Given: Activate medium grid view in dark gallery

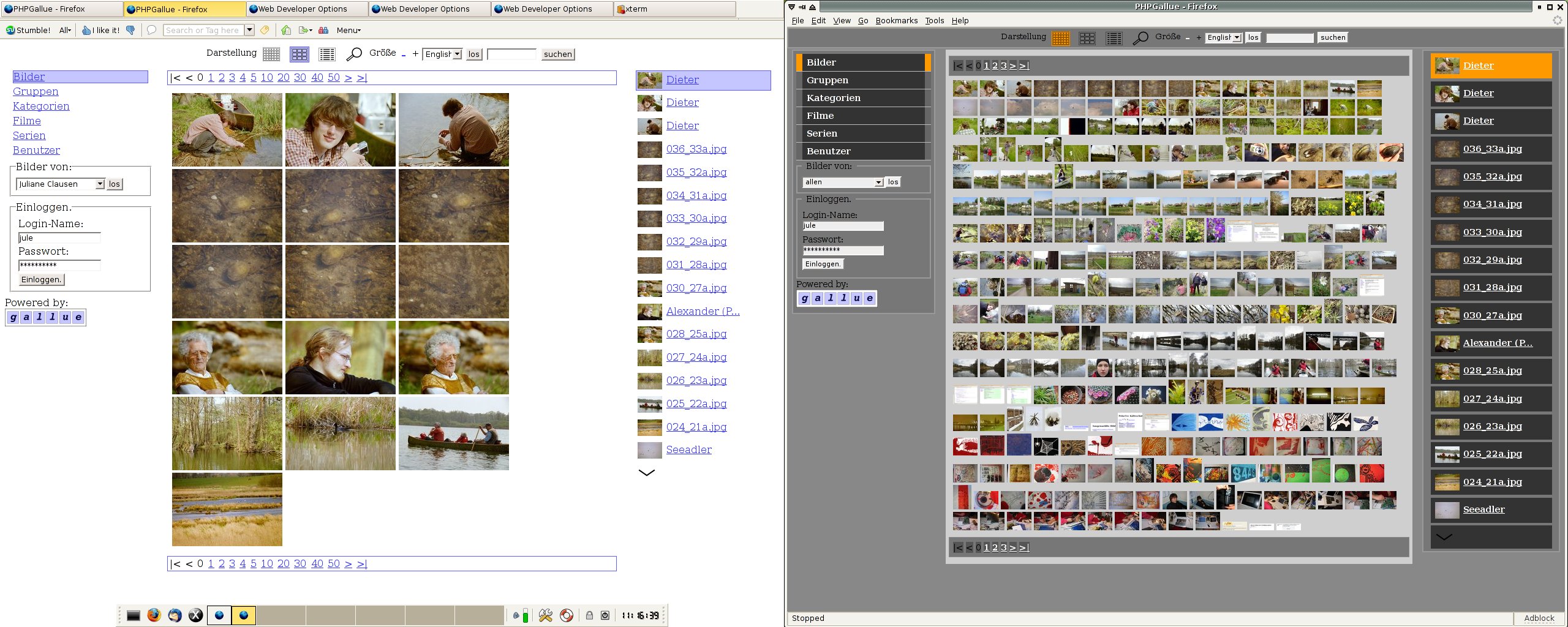Looking at the screenshot, I should point(1087,39).
